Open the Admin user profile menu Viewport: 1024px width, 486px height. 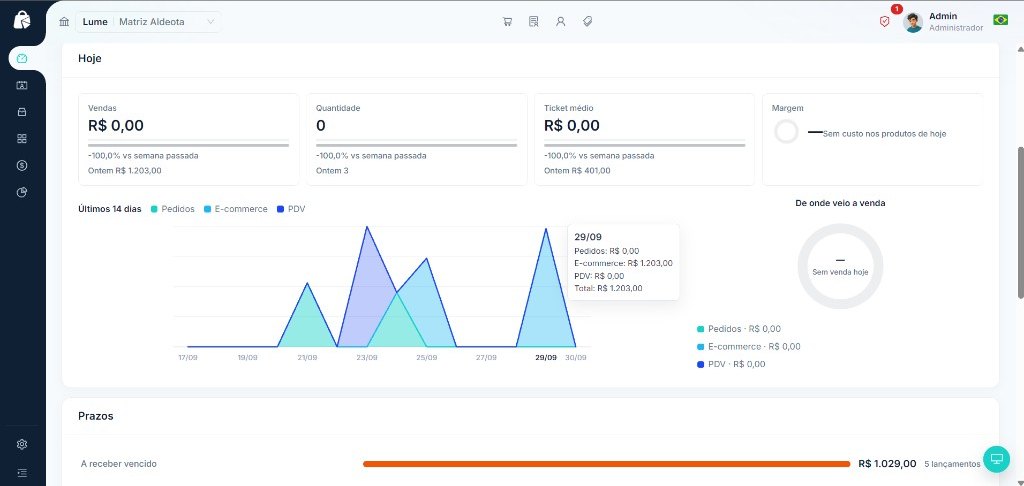[x=943, y=22]
